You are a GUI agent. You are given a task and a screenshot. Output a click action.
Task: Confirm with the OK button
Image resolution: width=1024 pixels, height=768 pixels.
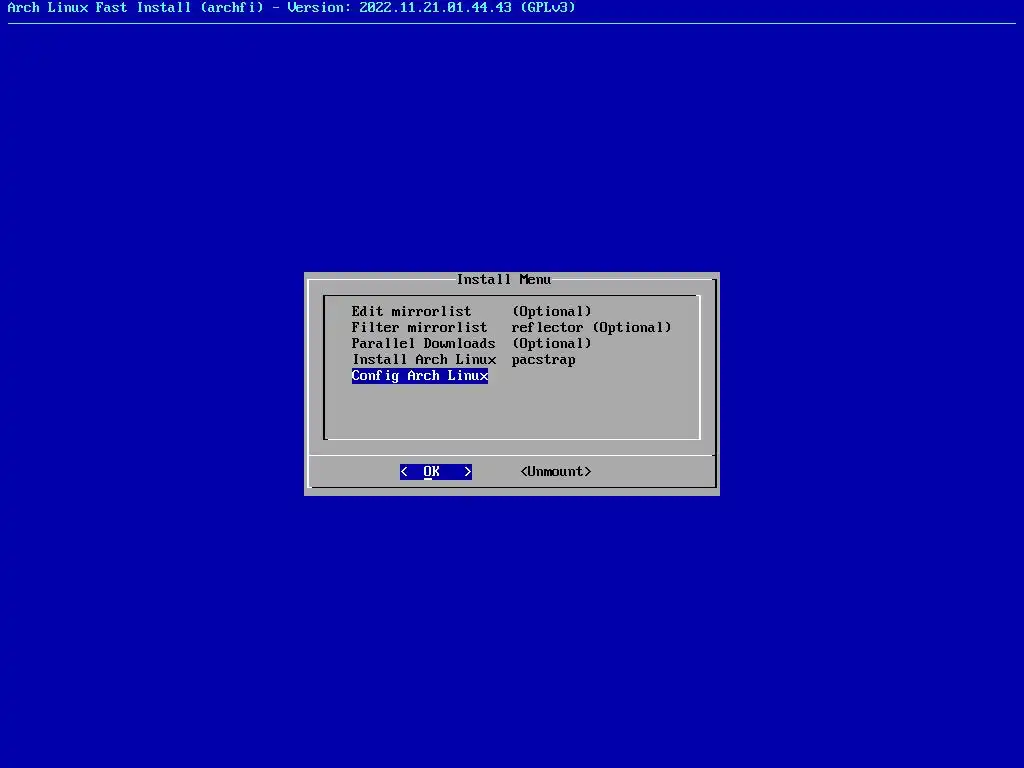click(x=436, y=472)
